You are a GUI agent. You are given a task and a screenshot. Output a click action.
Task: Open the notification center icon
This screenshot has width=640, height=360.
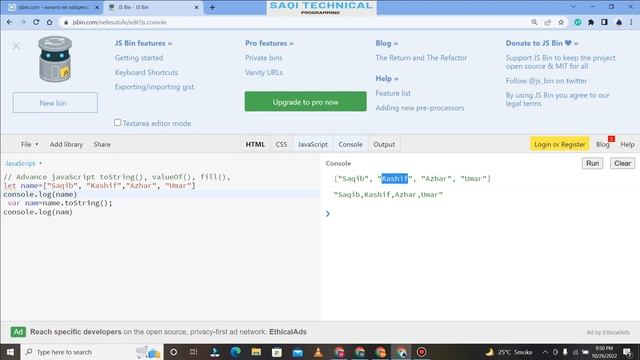627,352
